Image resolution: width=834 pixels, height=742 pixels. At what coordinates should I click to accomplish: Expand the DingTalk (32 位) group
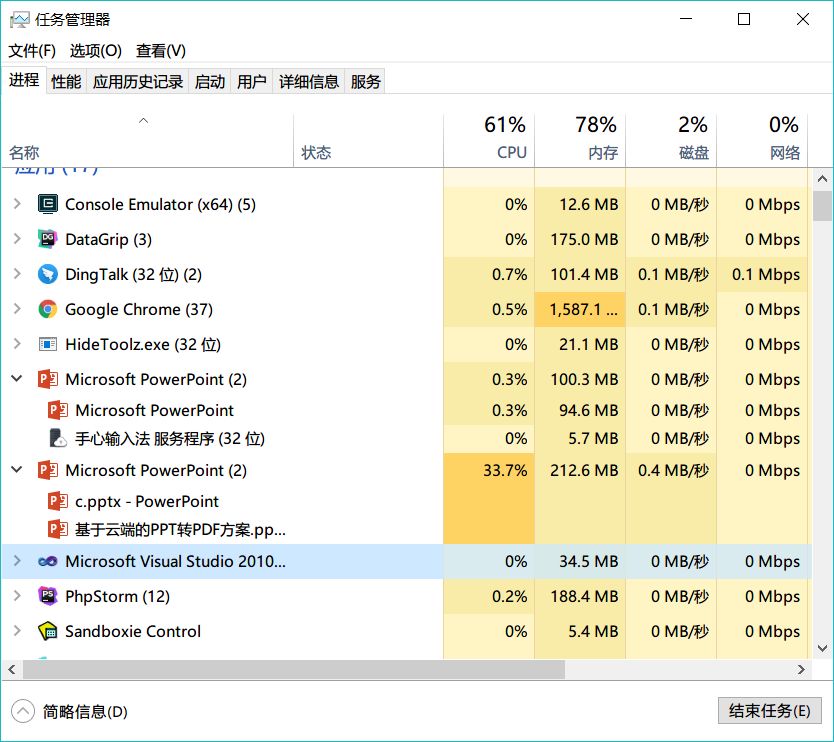[x=17, y=274]
